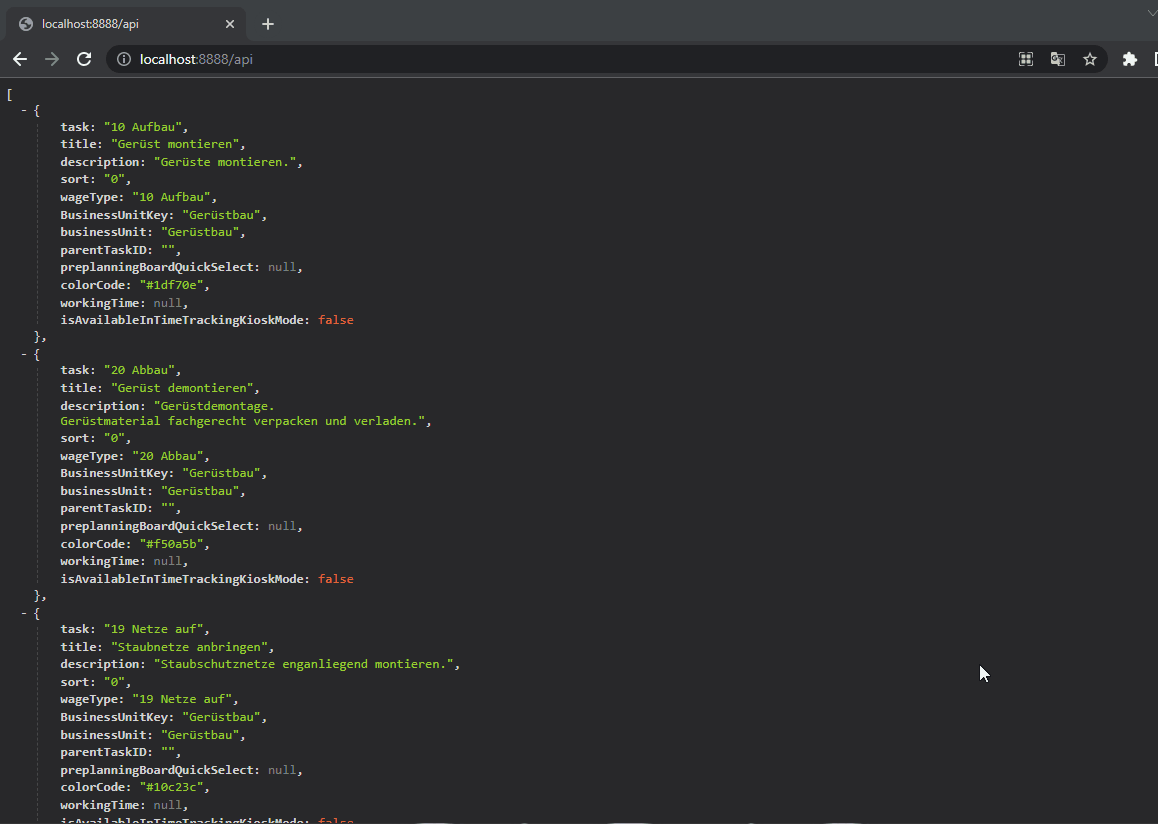Click the pinned extension icon right of the puzzle piece

click(x=1154, y=59)
